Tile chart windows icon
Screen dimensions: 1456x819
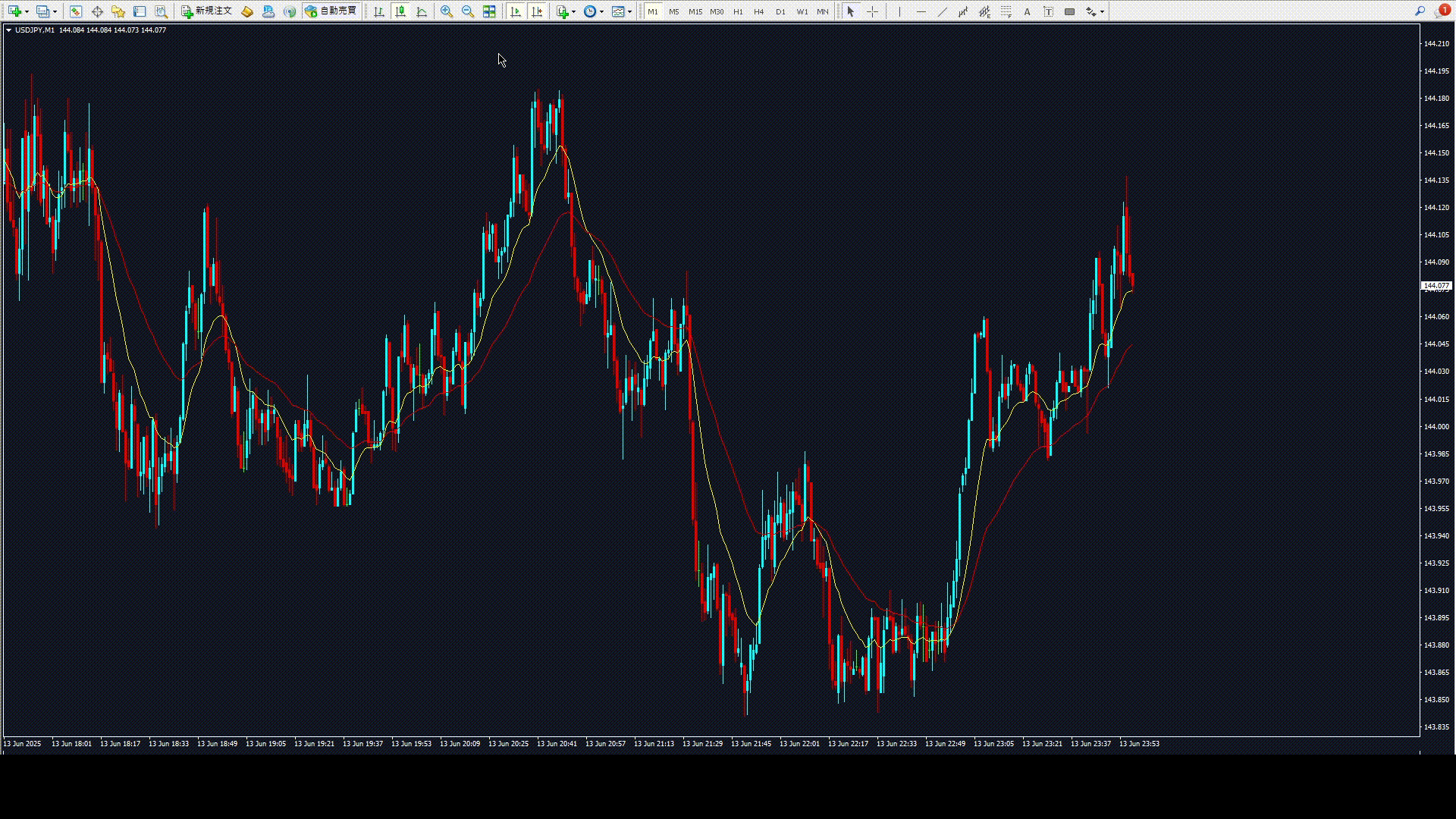pos(489,11)
